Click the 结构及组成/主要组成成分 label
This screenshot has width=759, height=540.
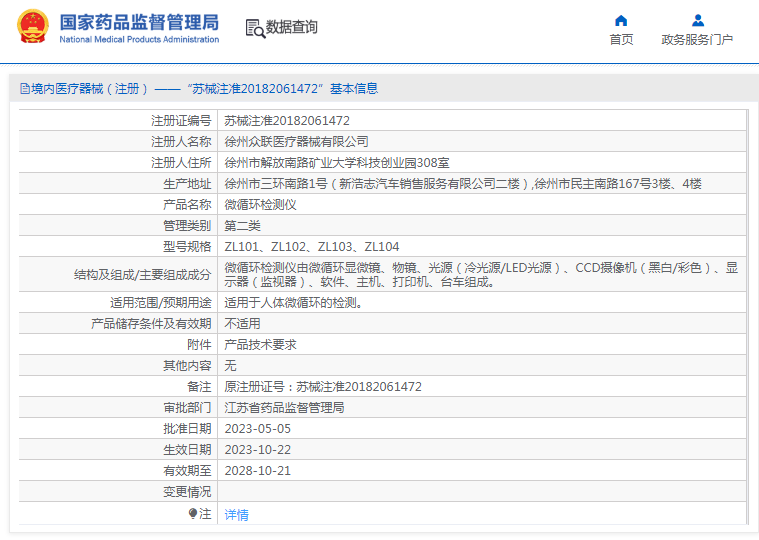pyautogui.click(x=143, y=275)
